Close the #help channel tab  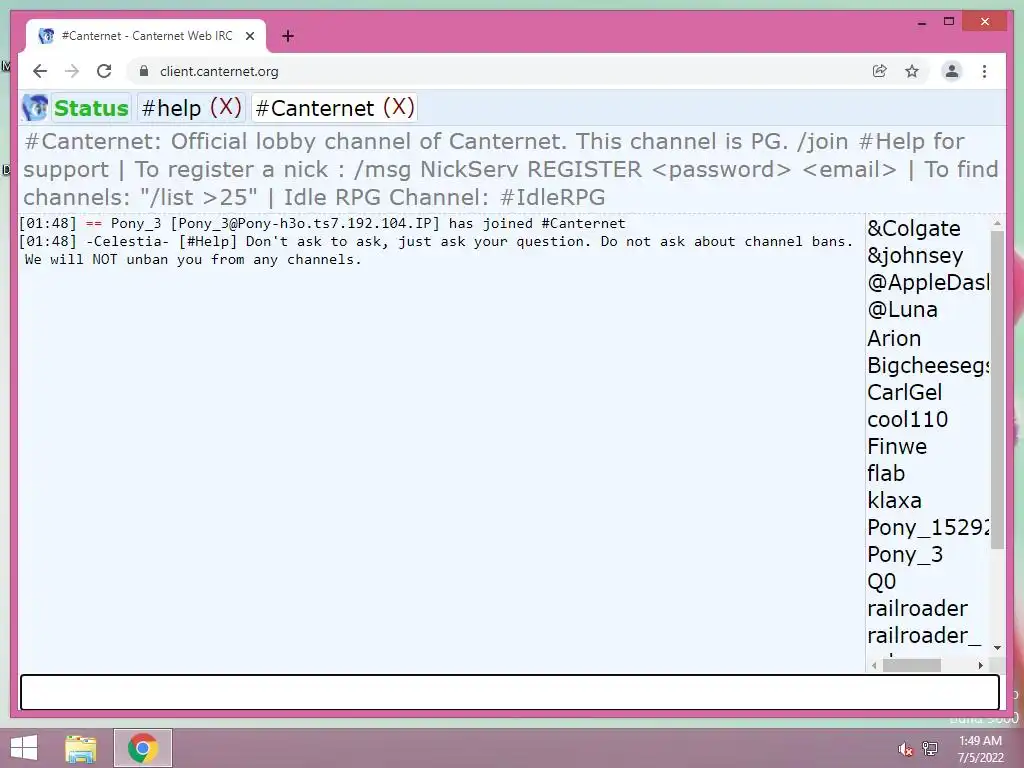(x=226, y=107)
